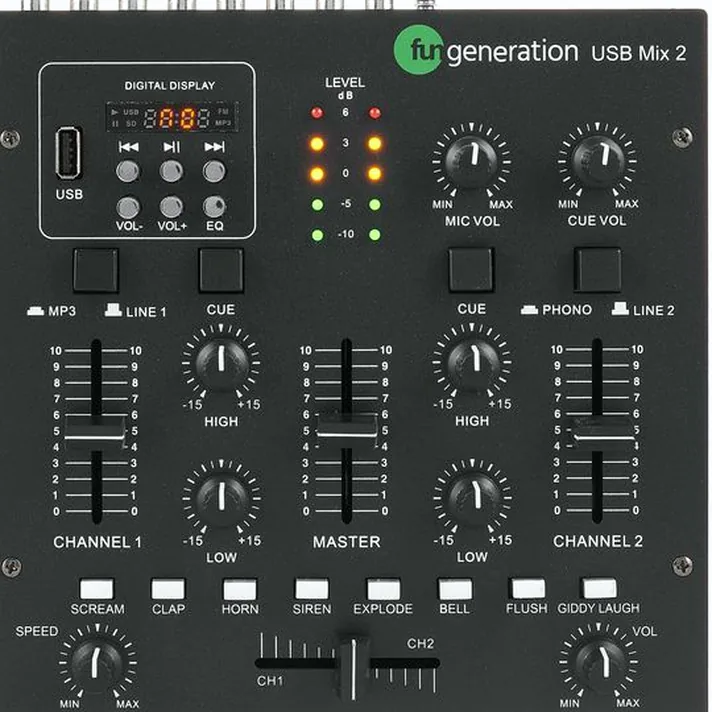The height and width of the screenshot is (712, 712).
Task: Click the CUE VOL label
Action: (597, 221)
